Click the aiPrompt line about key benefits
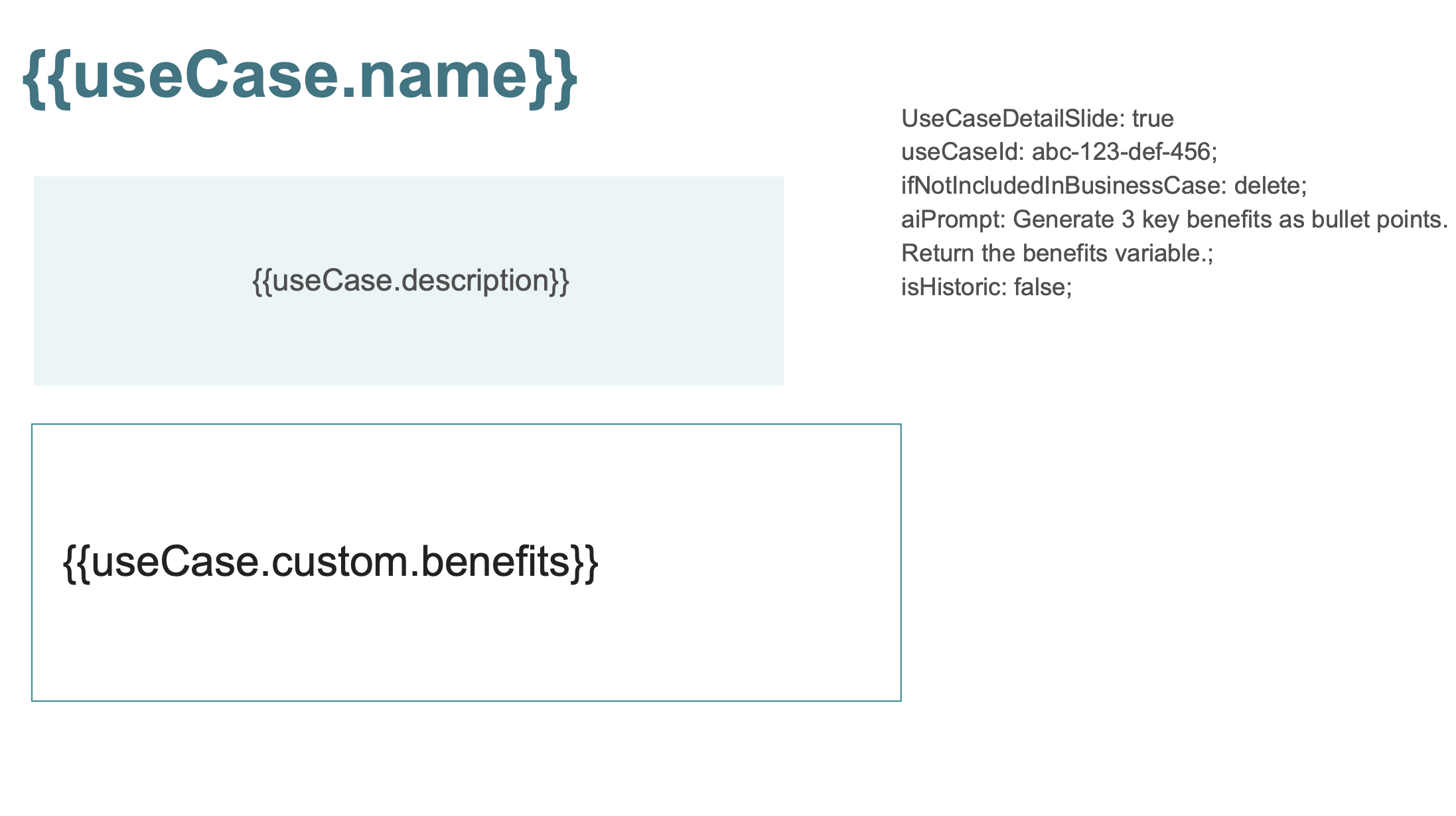 tap(1174, 220)
